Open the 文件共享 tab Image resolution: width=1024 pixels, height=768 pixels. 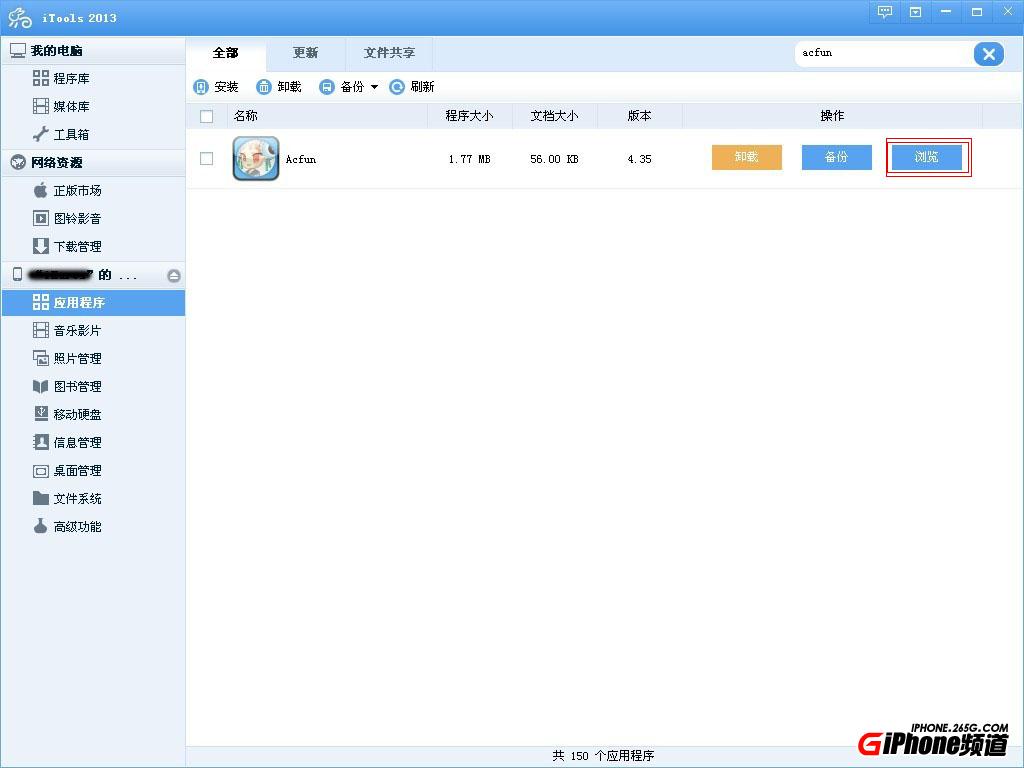(389, 53)
